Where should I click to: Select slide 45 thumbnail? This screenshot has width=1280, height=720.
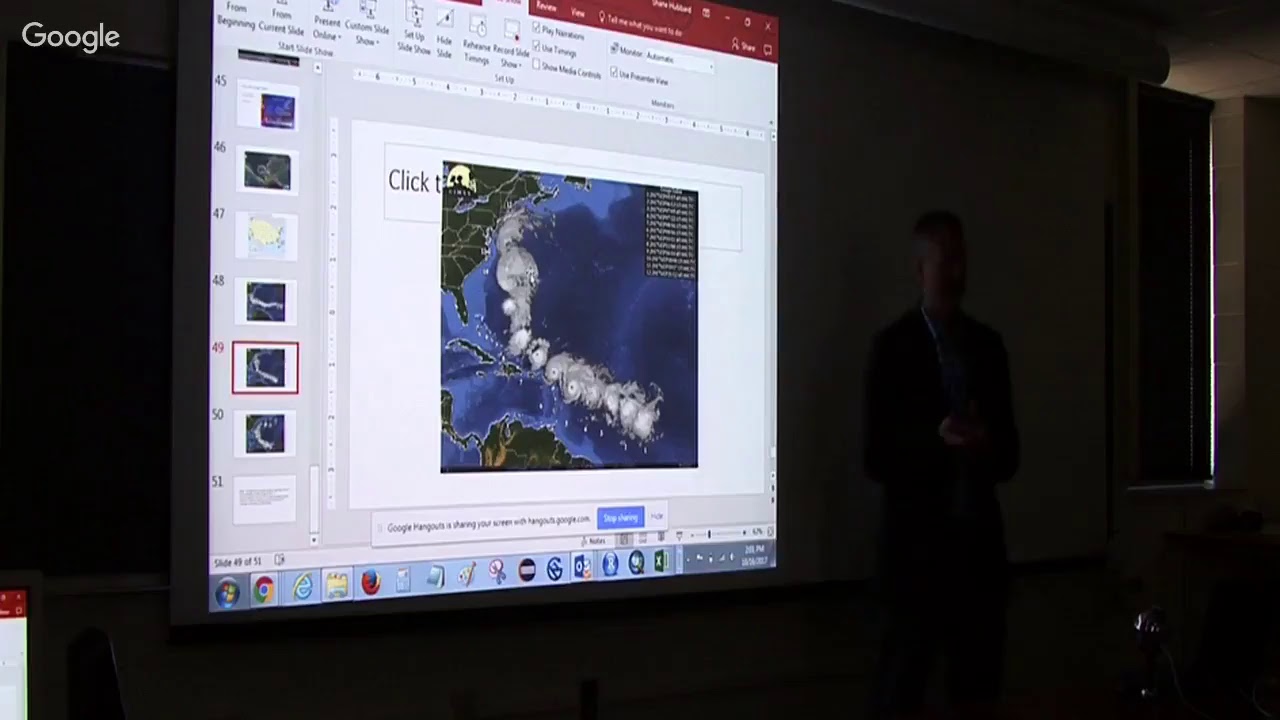[x=268, y=105]
